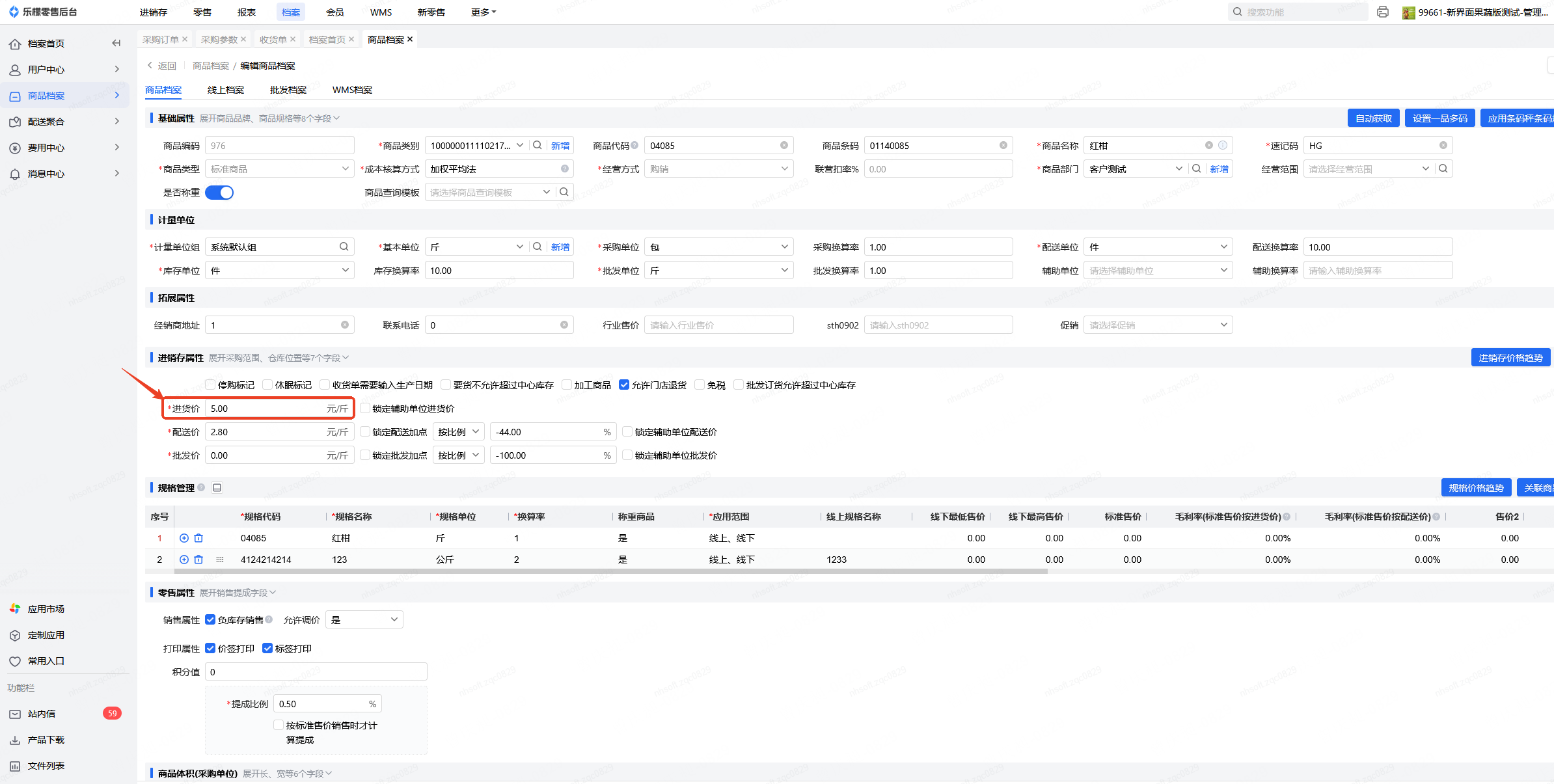Collapse sidebar with the fold arrow icon
Viewport: 1554px width, 784px height.
[116, 44]
